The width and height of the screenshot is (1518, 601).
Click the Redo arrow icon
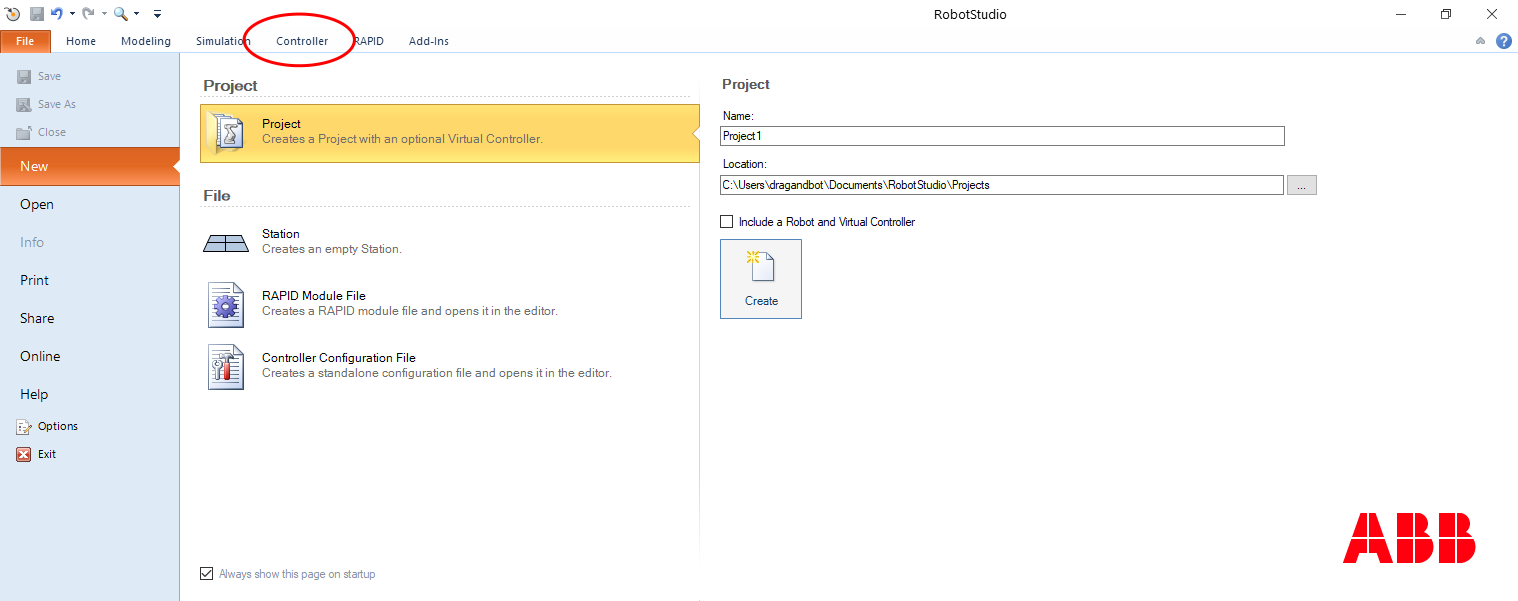(x=88, y=14)
